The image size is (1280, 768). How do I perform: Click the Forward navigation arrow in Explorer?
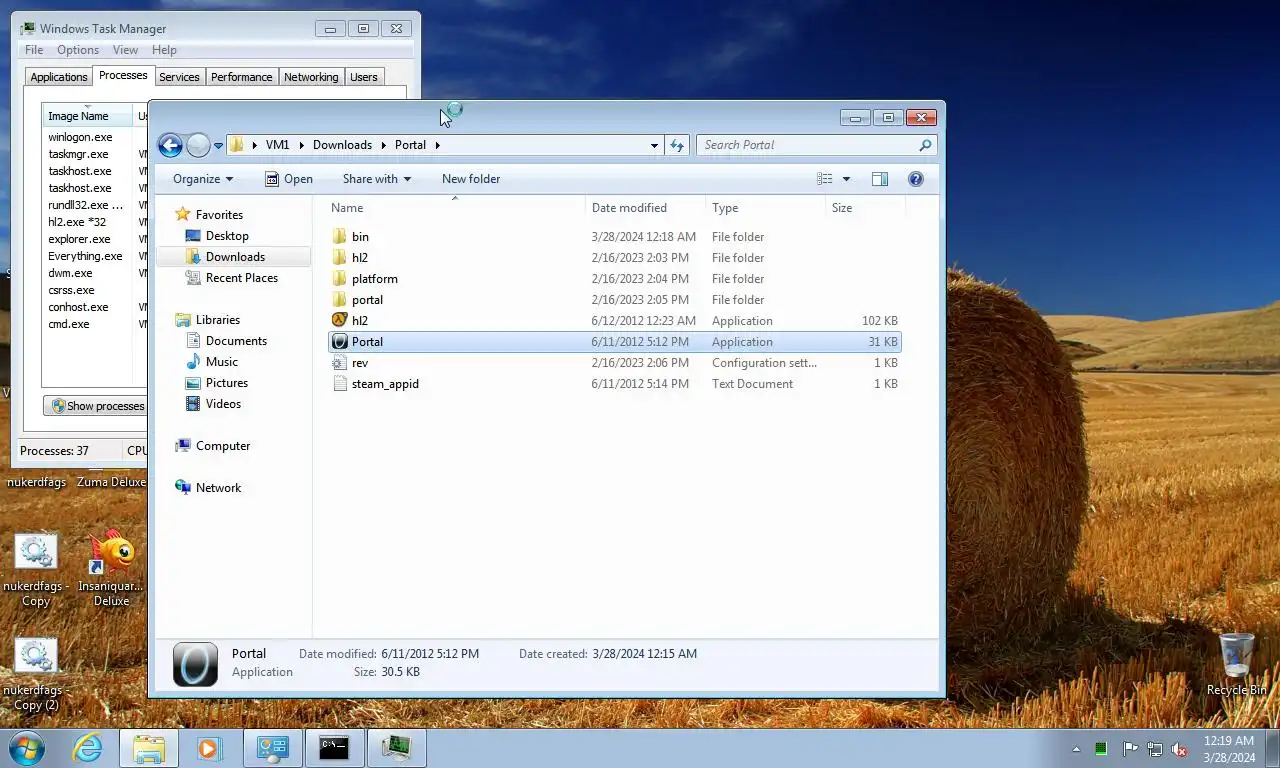[x=198, y=145]
